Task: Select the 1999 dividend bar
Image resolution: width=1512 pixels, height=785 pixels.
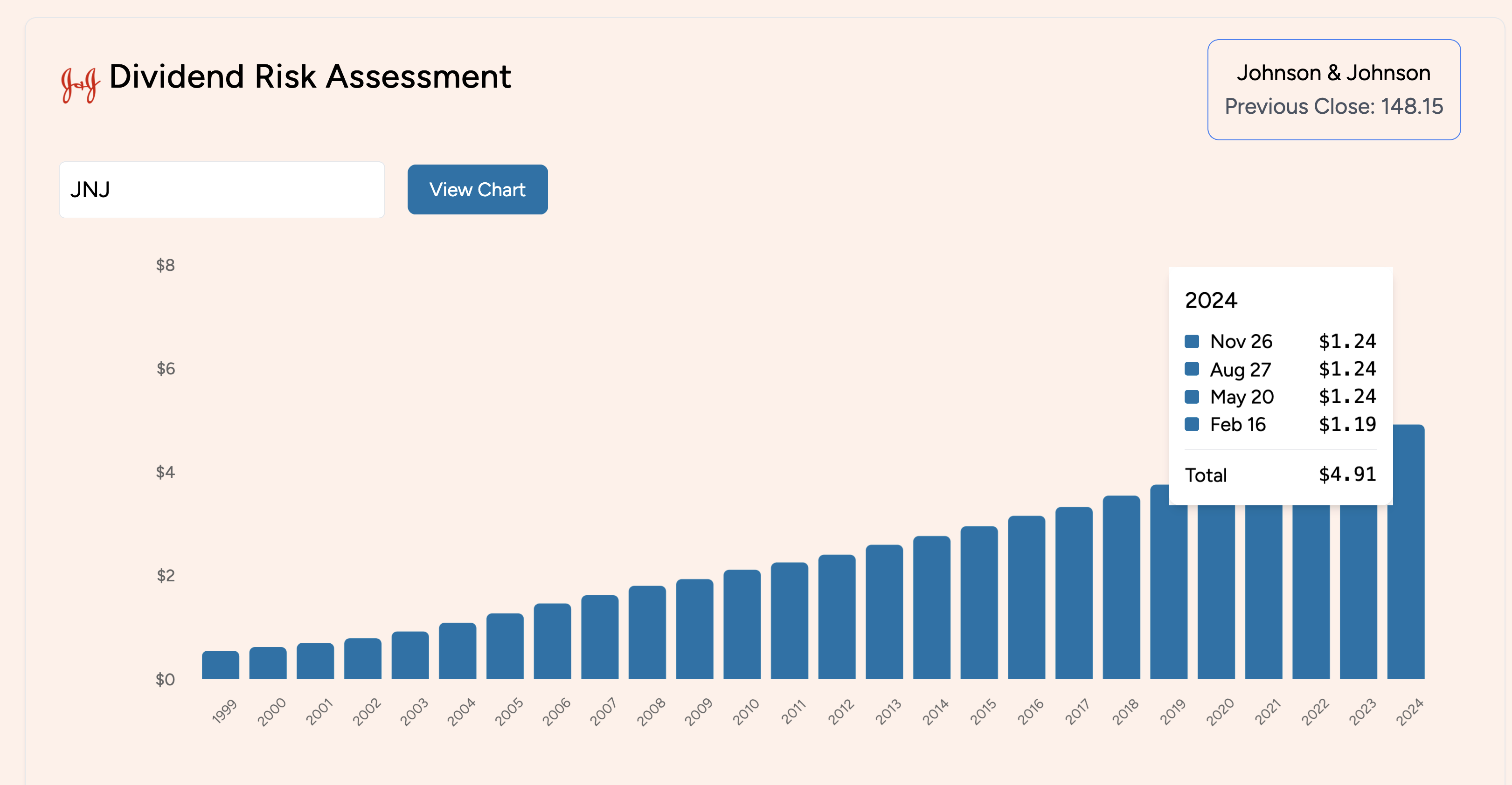Action: click(220, 665)
